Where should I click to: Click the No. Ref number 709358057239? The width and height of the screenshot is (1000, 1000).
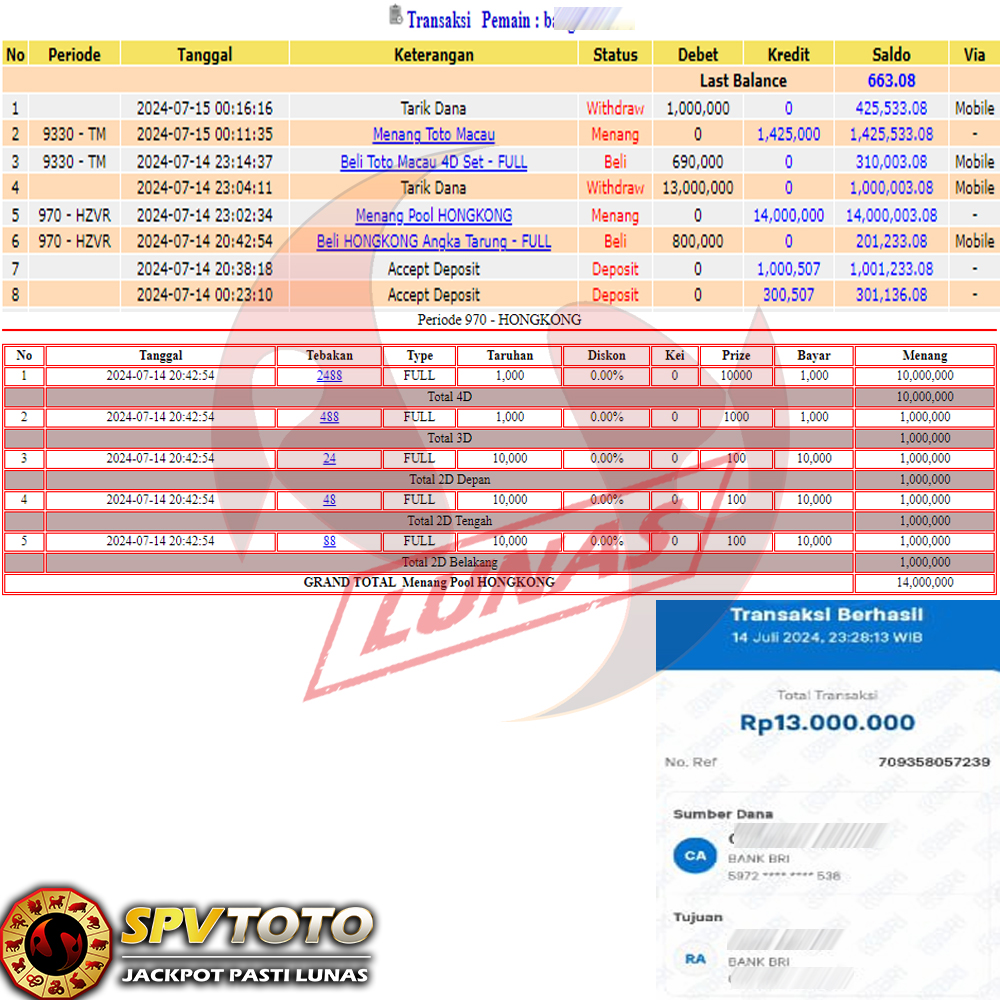(x=933, y=762)
